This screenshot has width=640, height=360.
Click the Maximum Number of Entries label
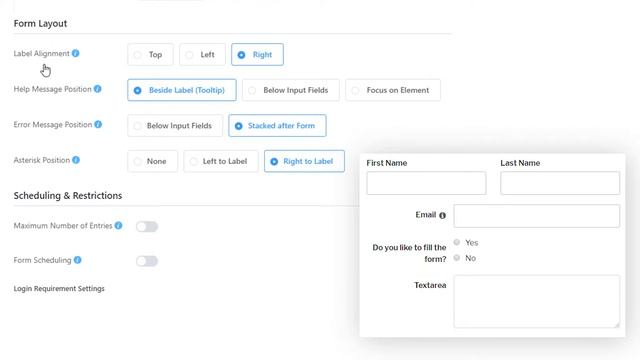[x=63, y=226]
